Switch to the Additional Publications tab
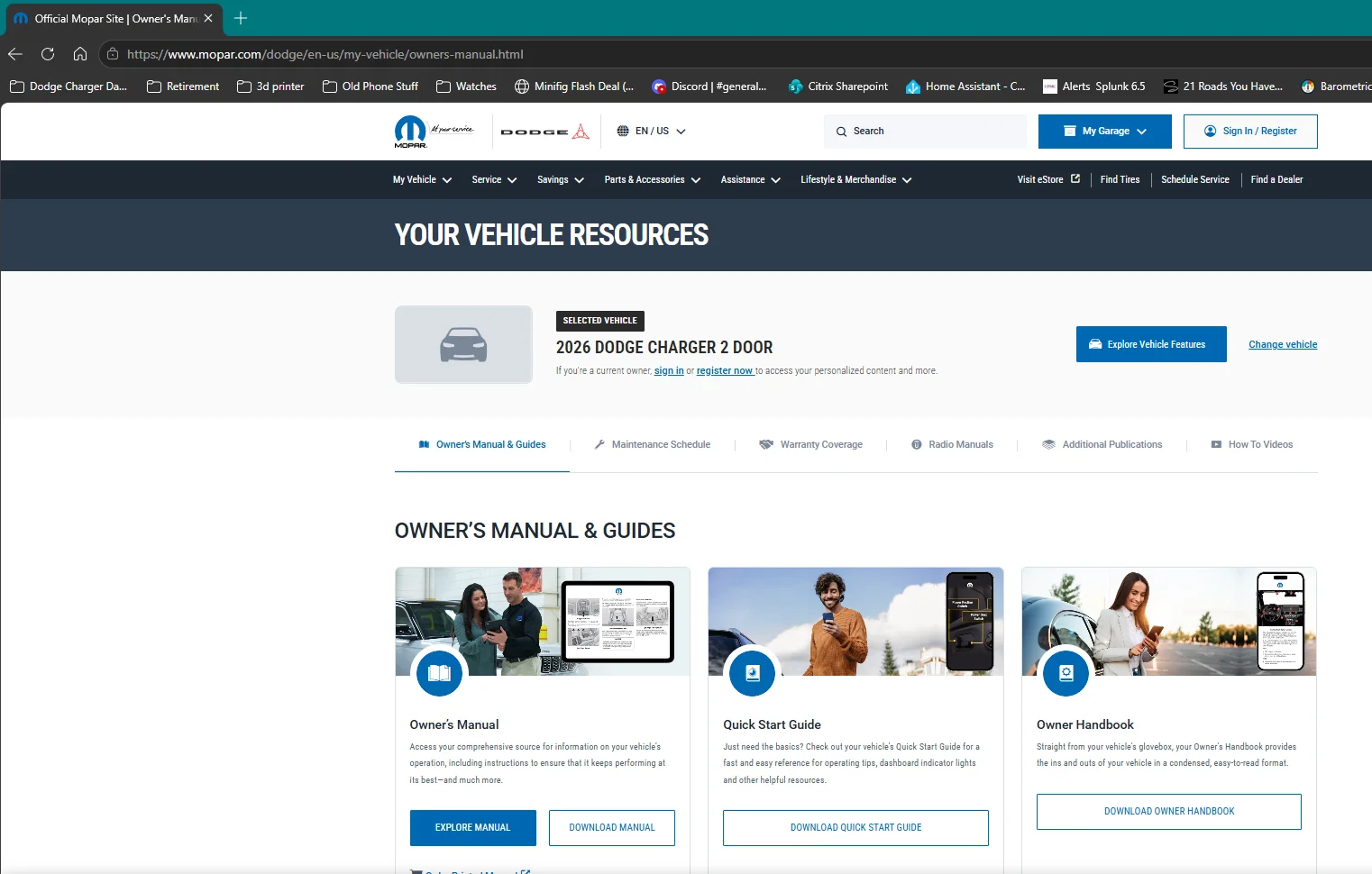 (x=1102, y=444)
